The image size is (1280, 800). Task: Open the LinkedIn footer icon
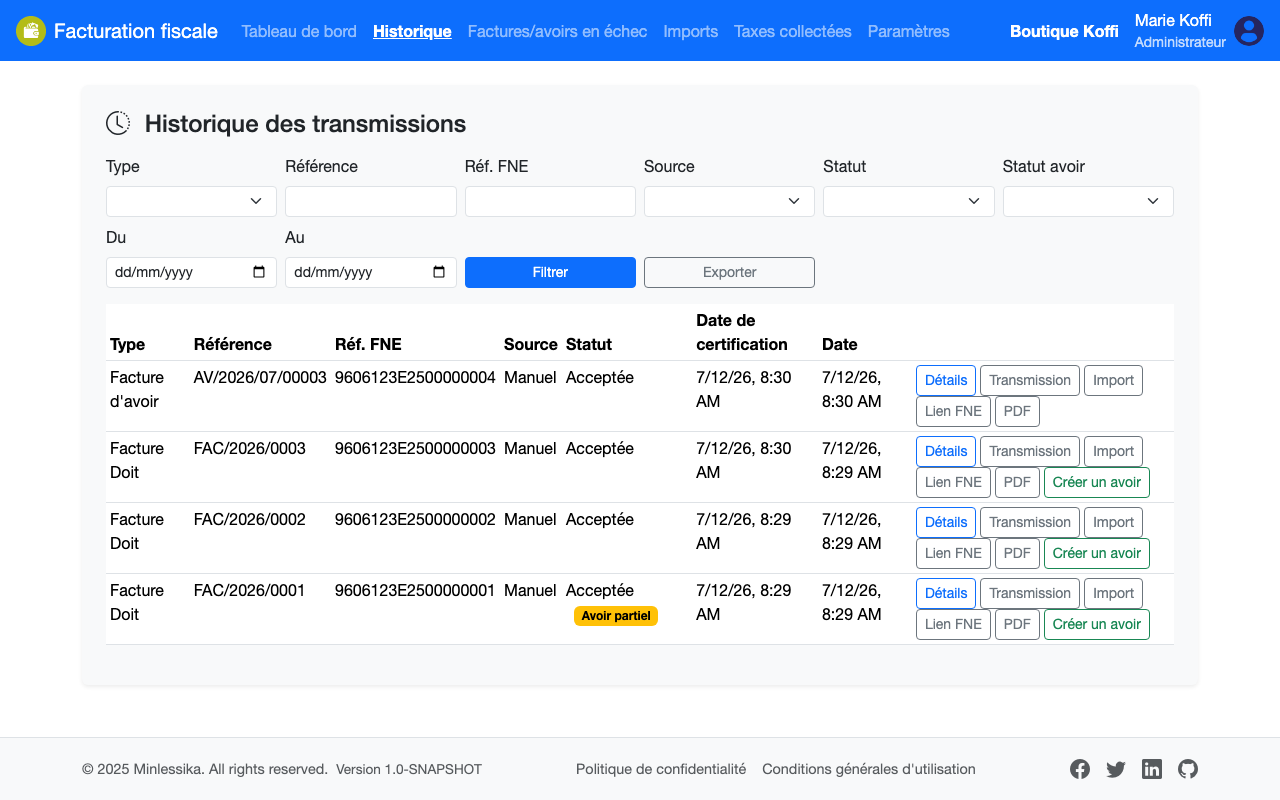coord(1152,769)
